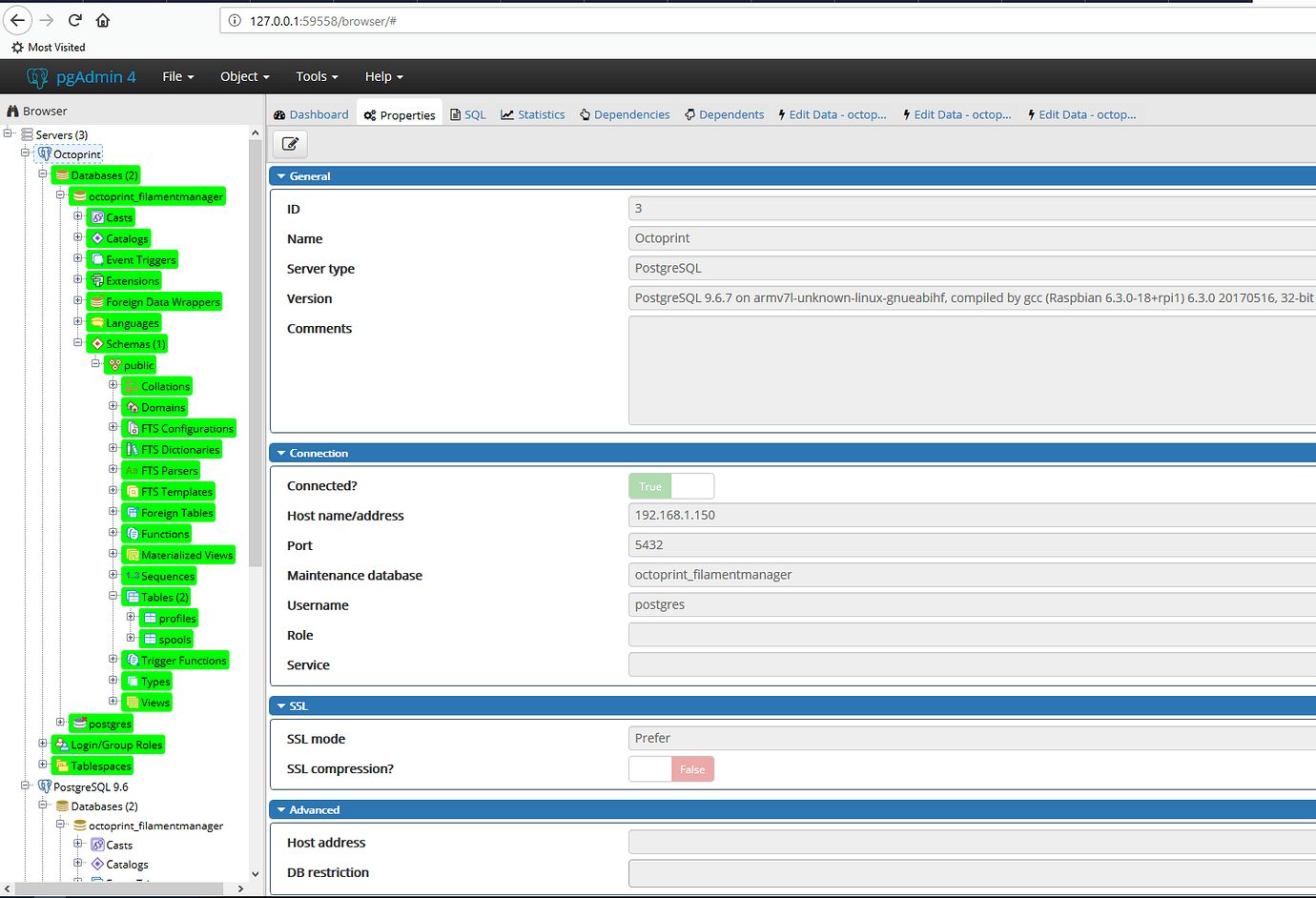Switch to the Statistics tab
The image size is (1316, 898).
click(x=533, y=115)
